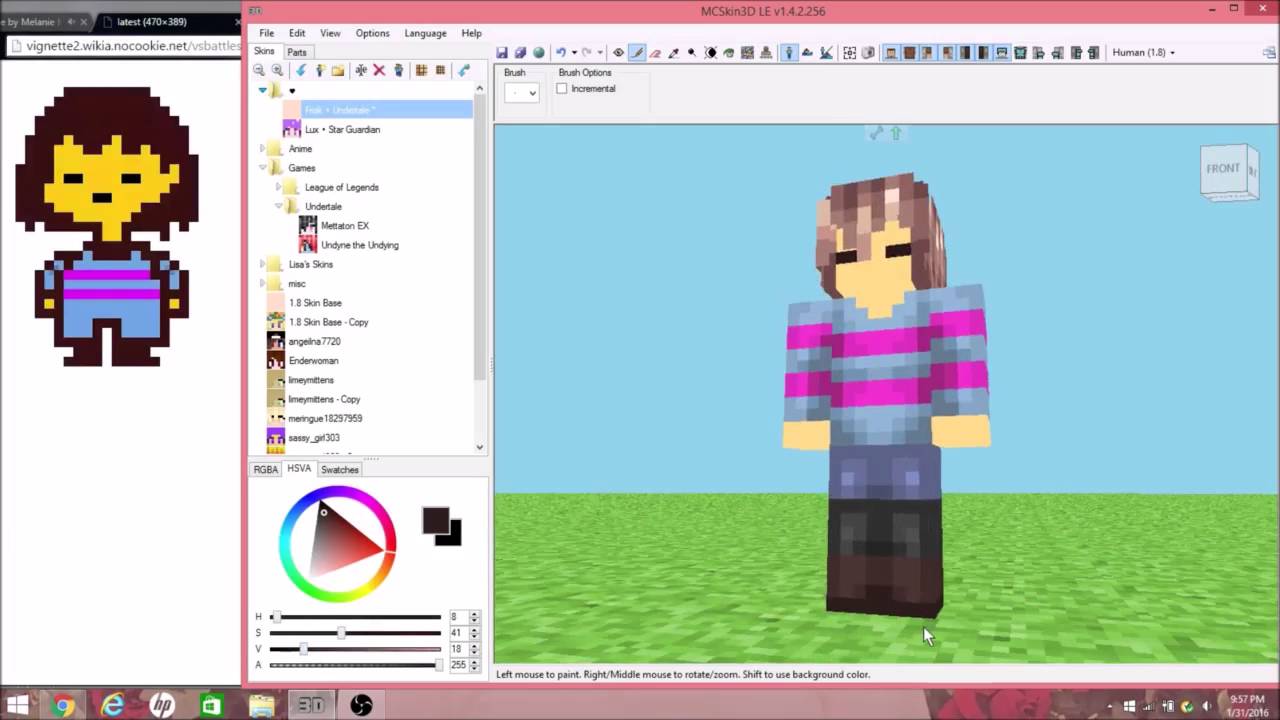Expand the Lisa's Skins folder
This screenshot has height=720, width=1280.
tap(263, 264)
